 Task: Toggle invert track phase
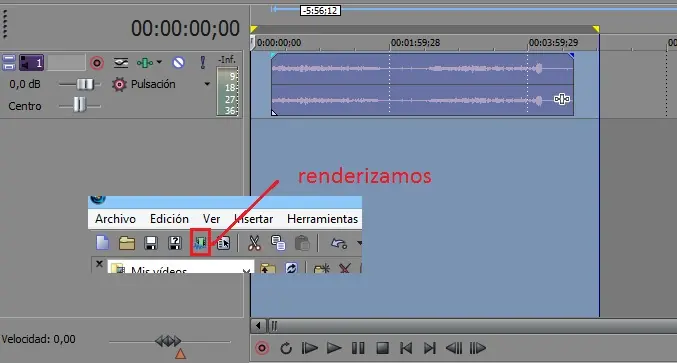(x=120, y=63)
